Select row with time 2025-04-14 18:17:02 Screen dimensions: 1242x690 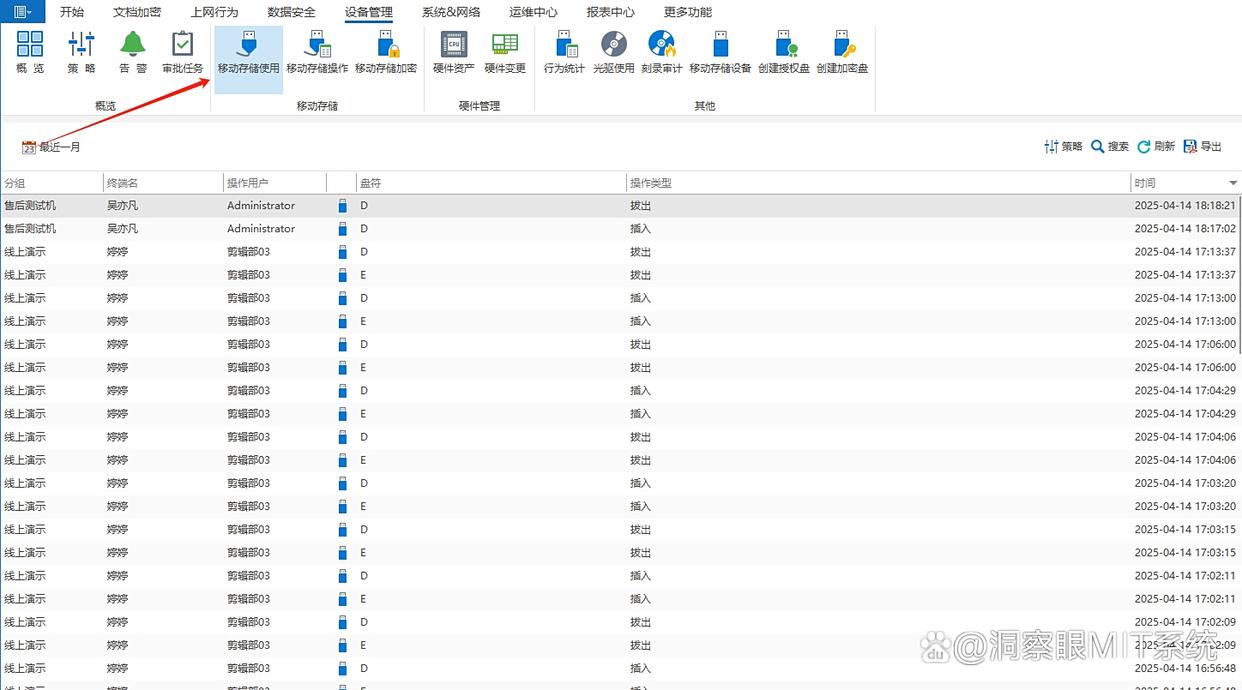[621, 228]
